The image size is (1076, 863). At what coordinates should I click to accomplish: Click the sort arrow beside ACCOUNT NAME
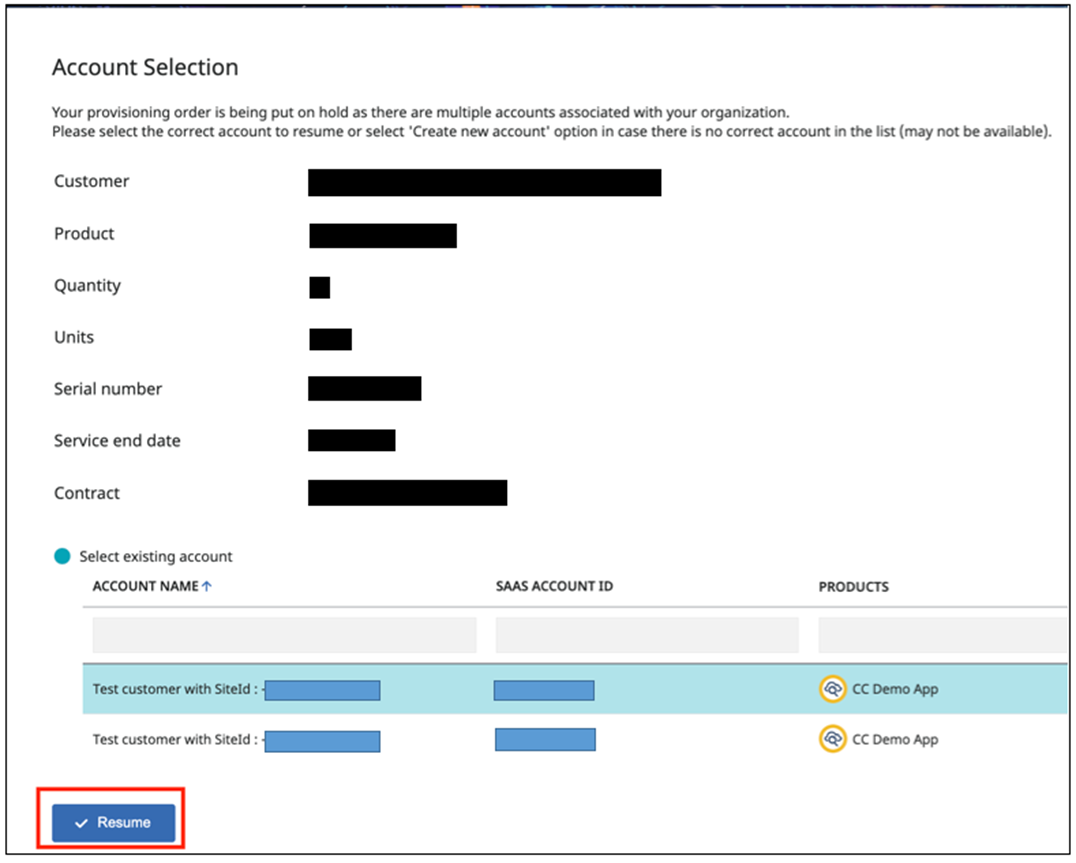(x=207, y=587)
